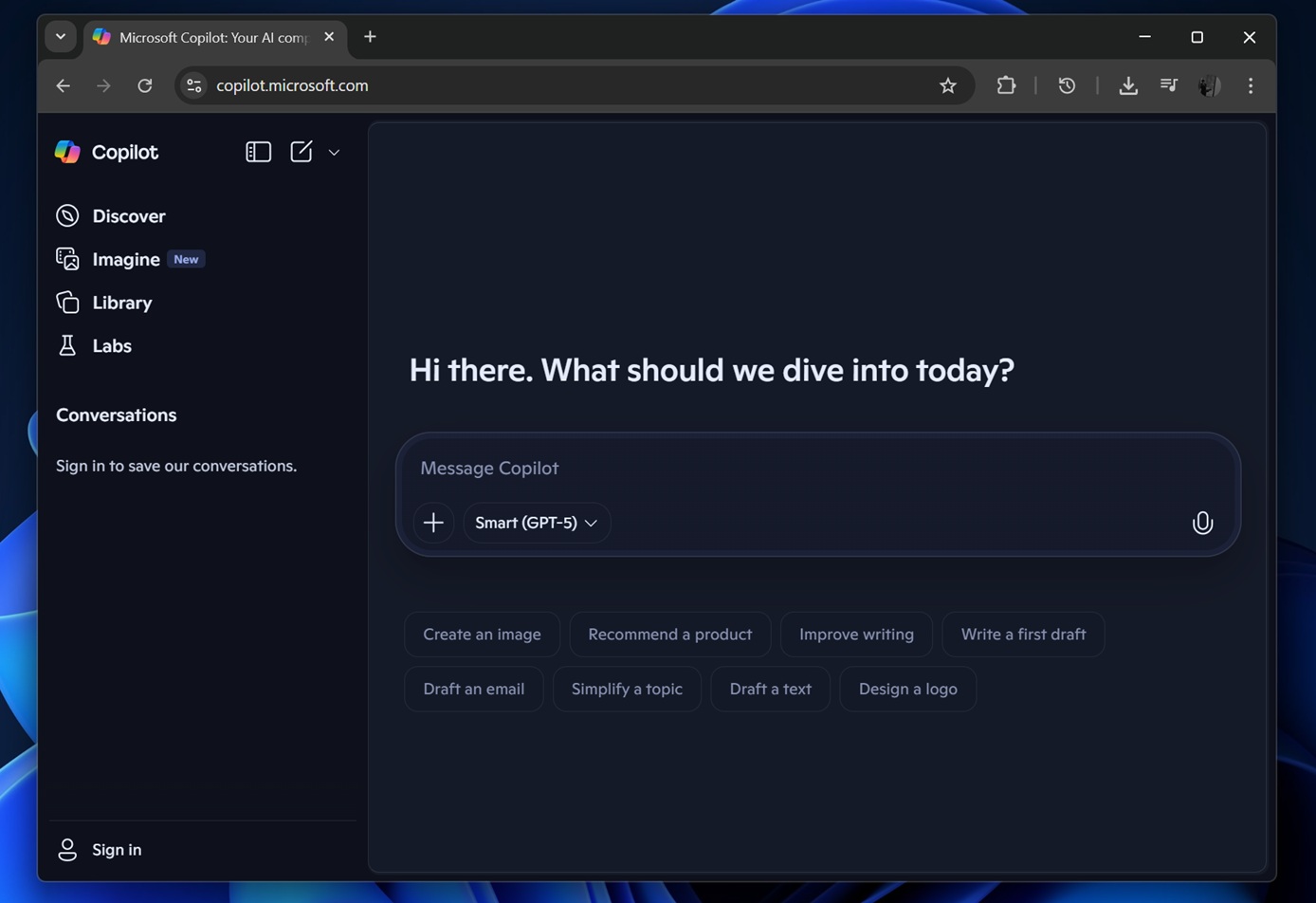Open the tab search dropdown arrow
The width and height of the screenshot is (1316, 903).
[x=60, y=36]
